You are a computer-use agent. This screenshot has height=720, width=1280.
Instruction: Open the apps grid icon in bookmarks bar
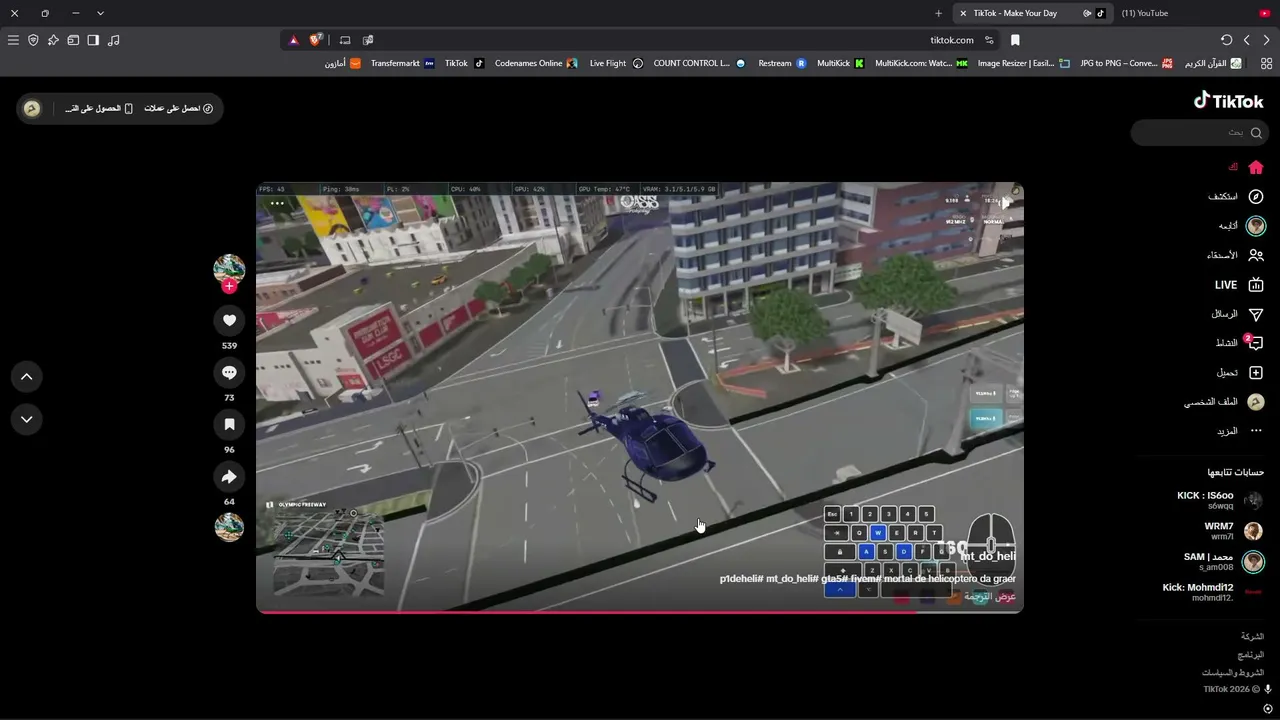point(1266,63)
